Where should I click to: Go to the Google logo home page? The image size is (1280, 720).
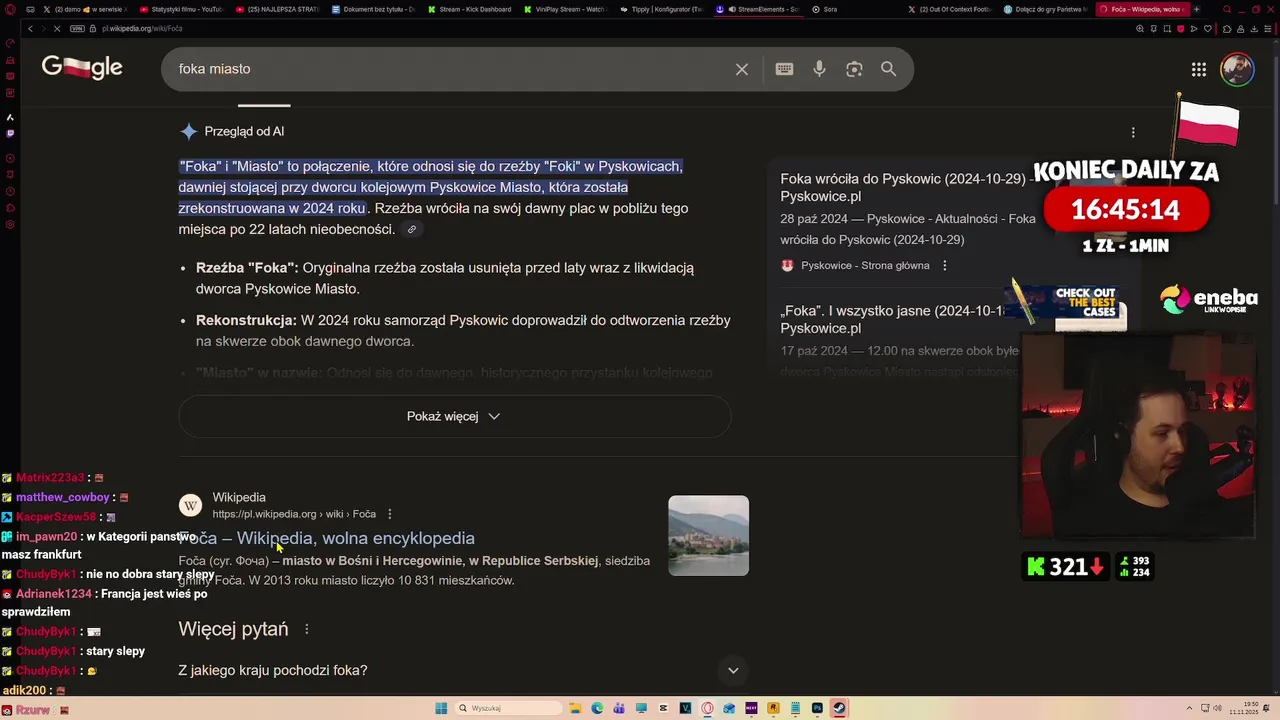tap(82, 68)
